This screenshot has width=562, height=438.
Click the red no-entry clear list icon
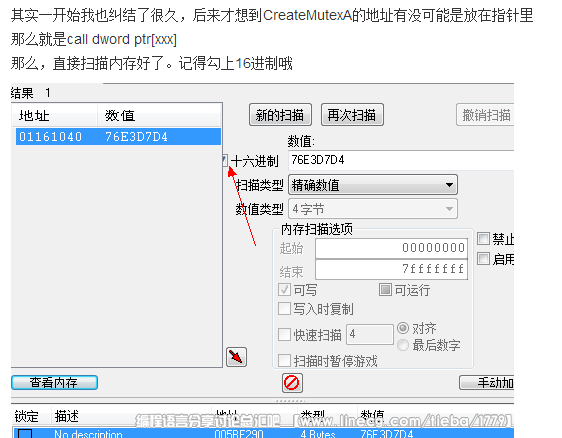tap(292, 383)
